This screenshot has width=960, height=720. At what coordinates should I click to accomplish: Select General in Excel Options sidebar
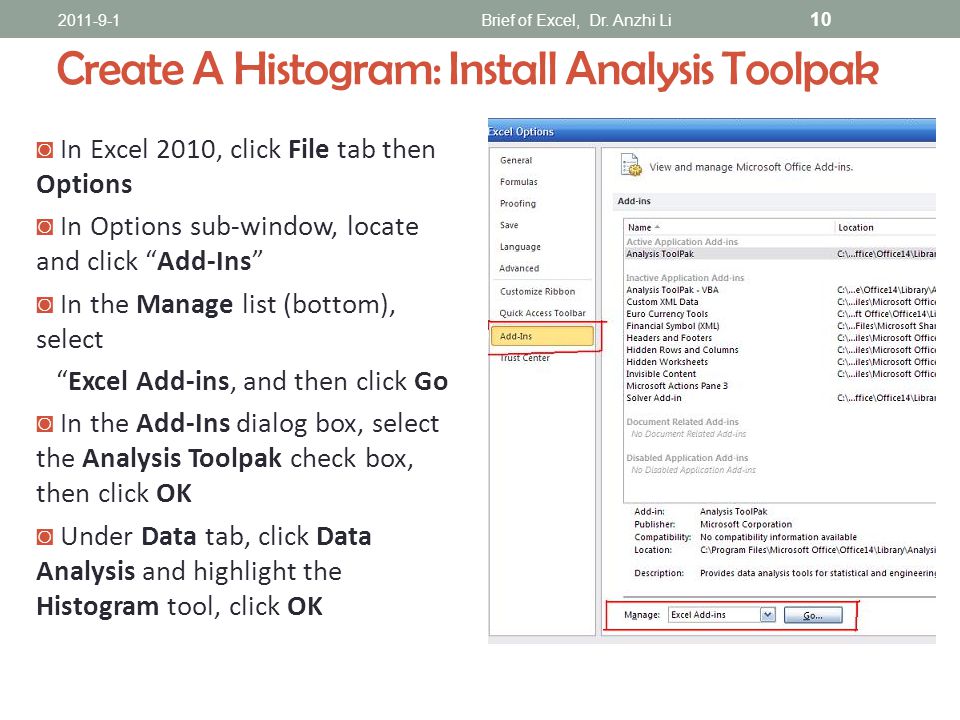[516, 160]
